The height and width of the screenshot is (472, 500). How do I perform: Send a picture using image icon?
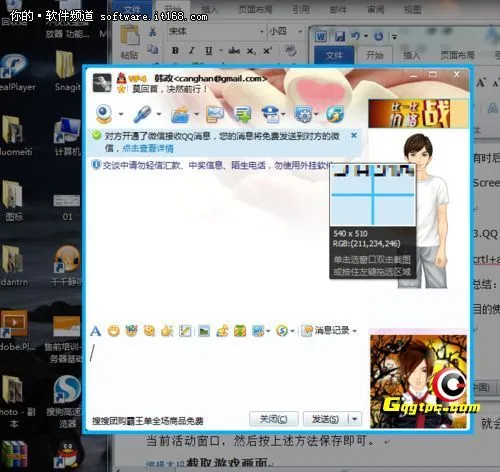tap(204, 331)
